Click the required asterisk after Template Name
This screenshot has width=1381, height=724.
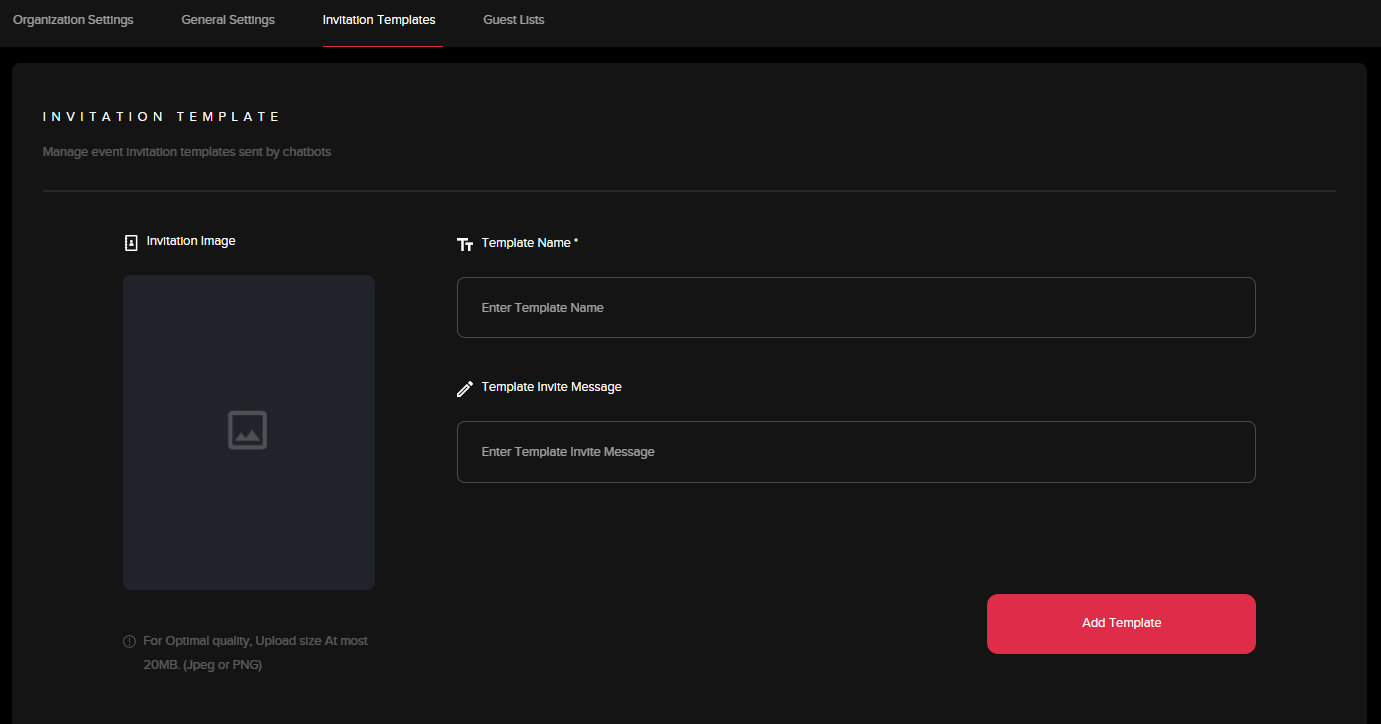tap(576, 242)
